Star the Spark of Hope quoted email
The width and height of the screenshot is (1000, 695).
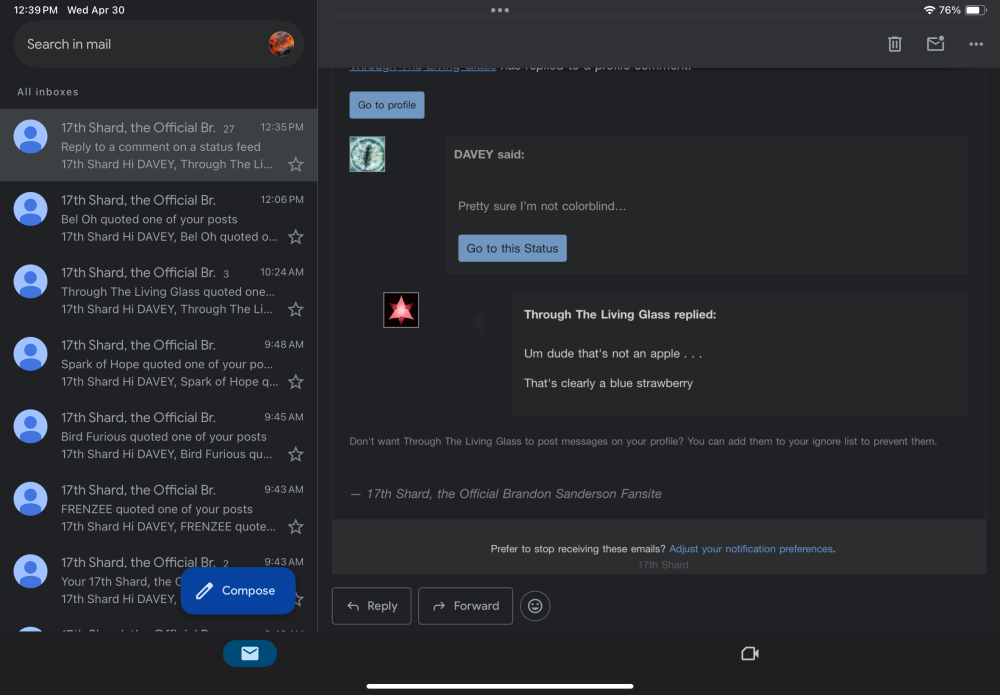(295, 382)
